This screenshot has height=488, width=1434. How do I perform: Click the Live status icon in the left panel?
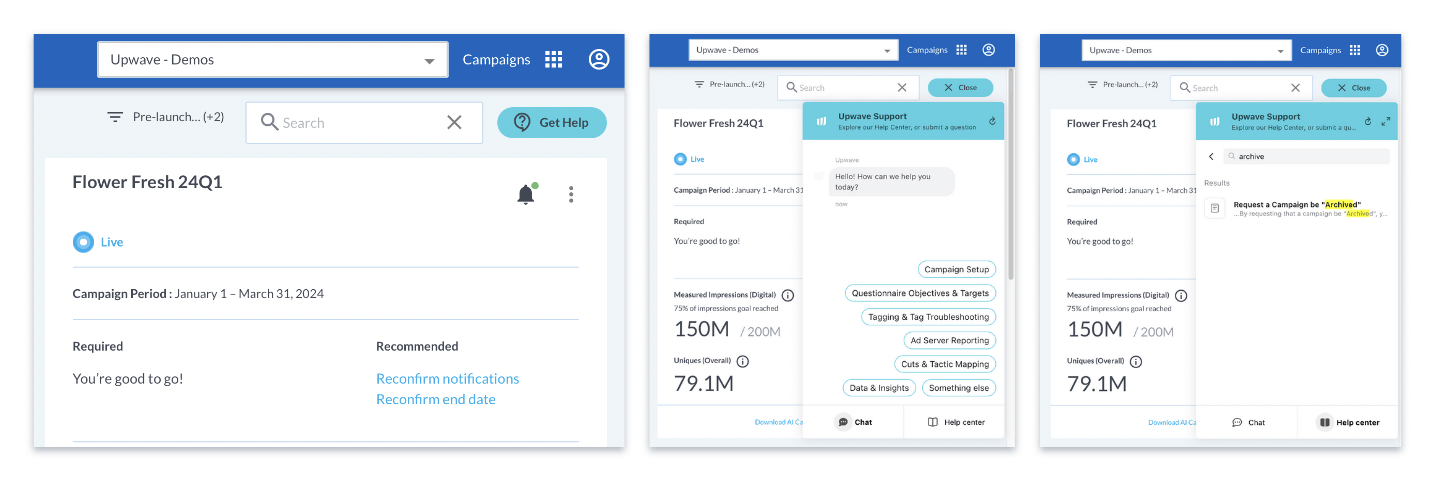tap(83, 242)
